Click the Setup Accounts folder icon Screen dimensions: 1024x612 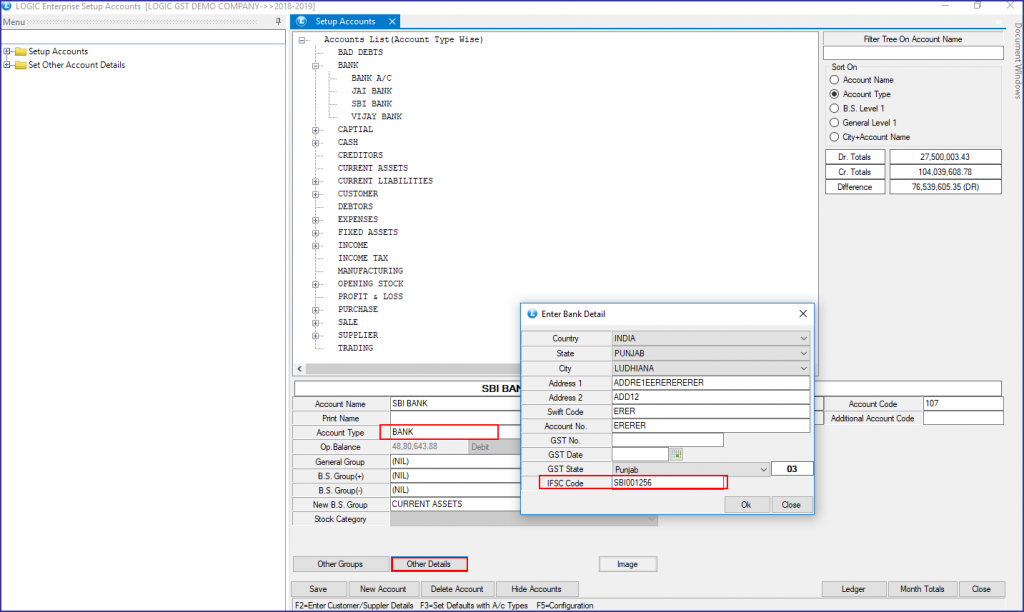coord(21,51)
